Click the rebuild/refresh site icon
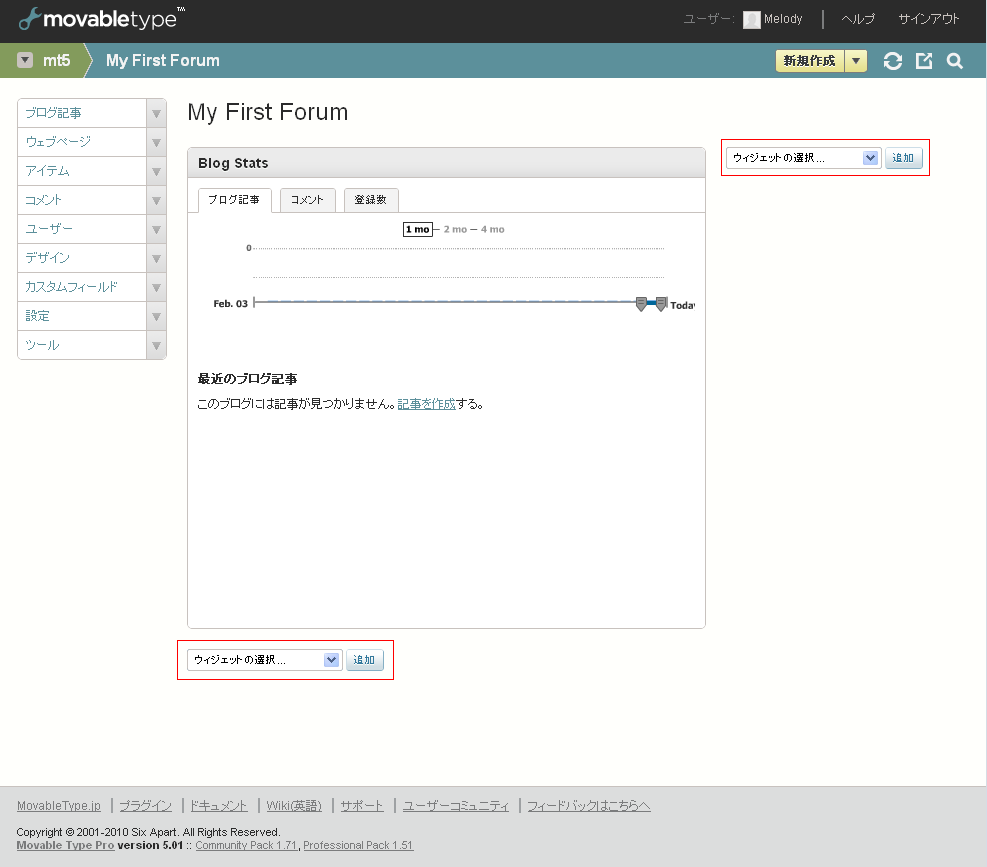This screenshot has width=987, height=867. click(x=893, y=61)
